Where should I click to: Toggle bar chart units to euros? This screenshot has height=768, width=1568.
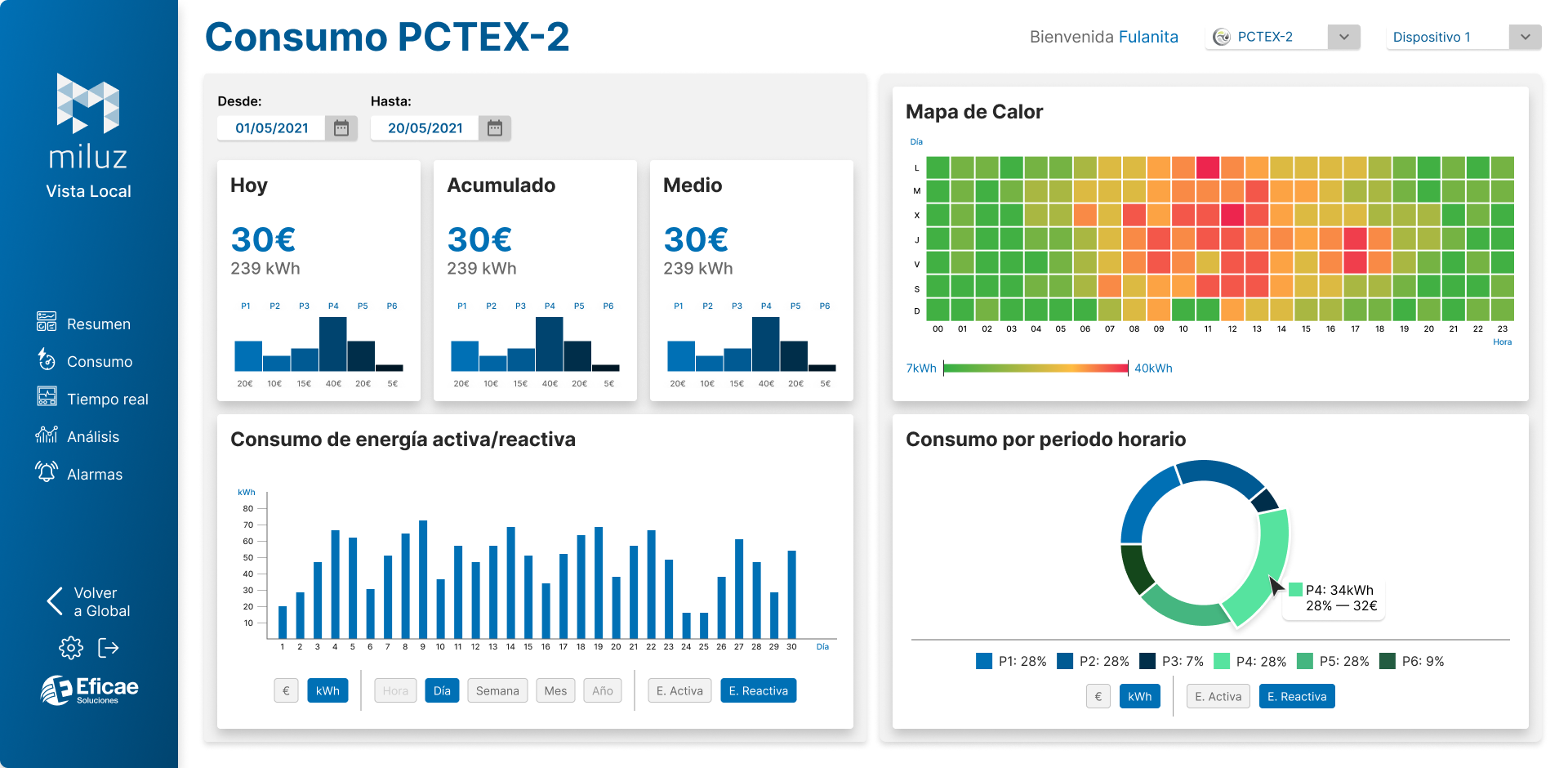click(286, 691)
